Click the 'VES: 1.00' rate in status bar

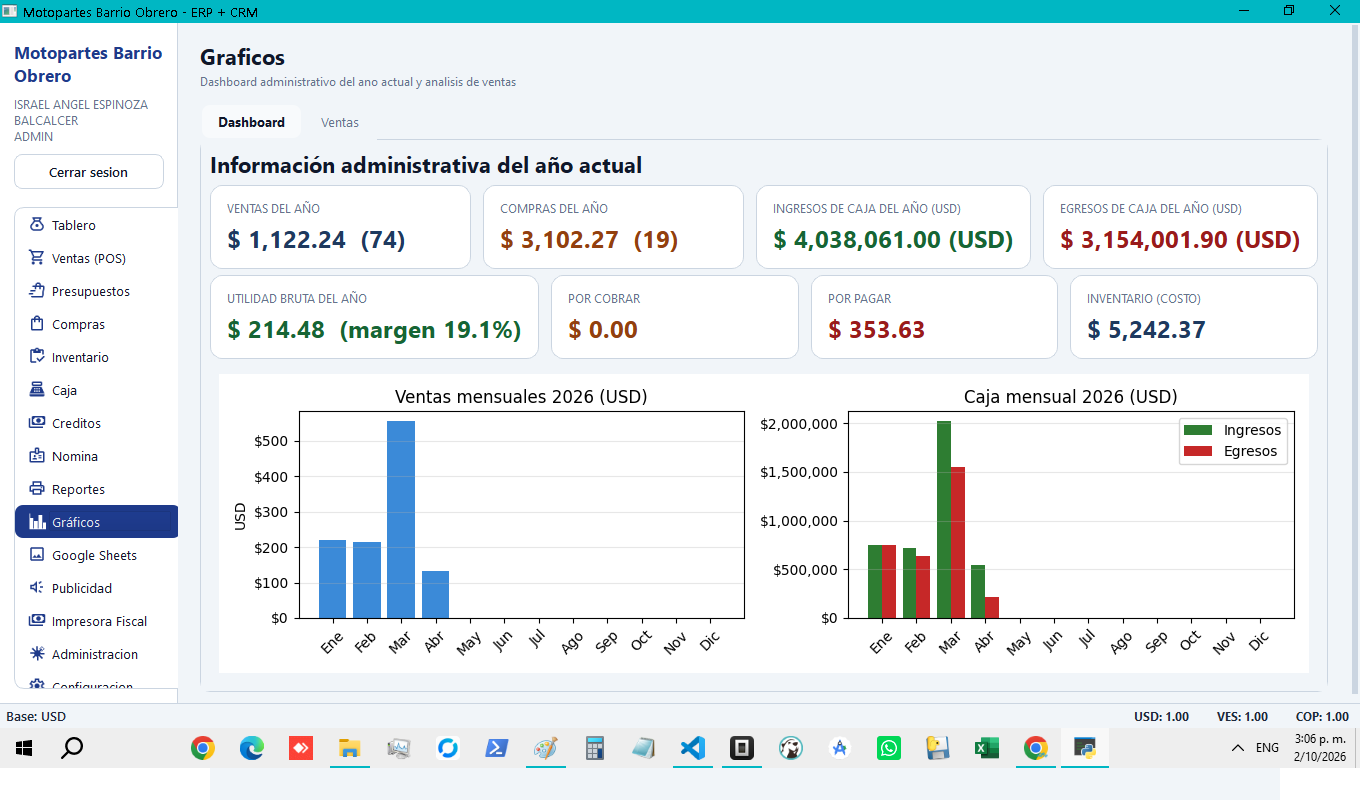(1242, 716)
